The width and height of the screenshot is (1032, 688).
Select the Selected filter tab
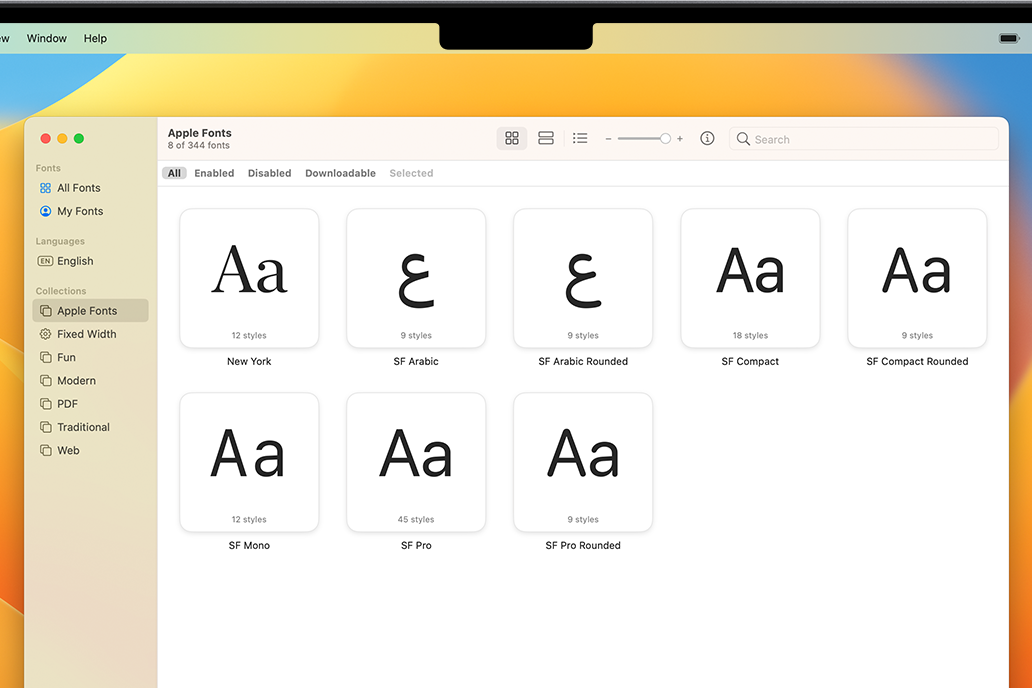pyautogui.click(x=411, y=173)
